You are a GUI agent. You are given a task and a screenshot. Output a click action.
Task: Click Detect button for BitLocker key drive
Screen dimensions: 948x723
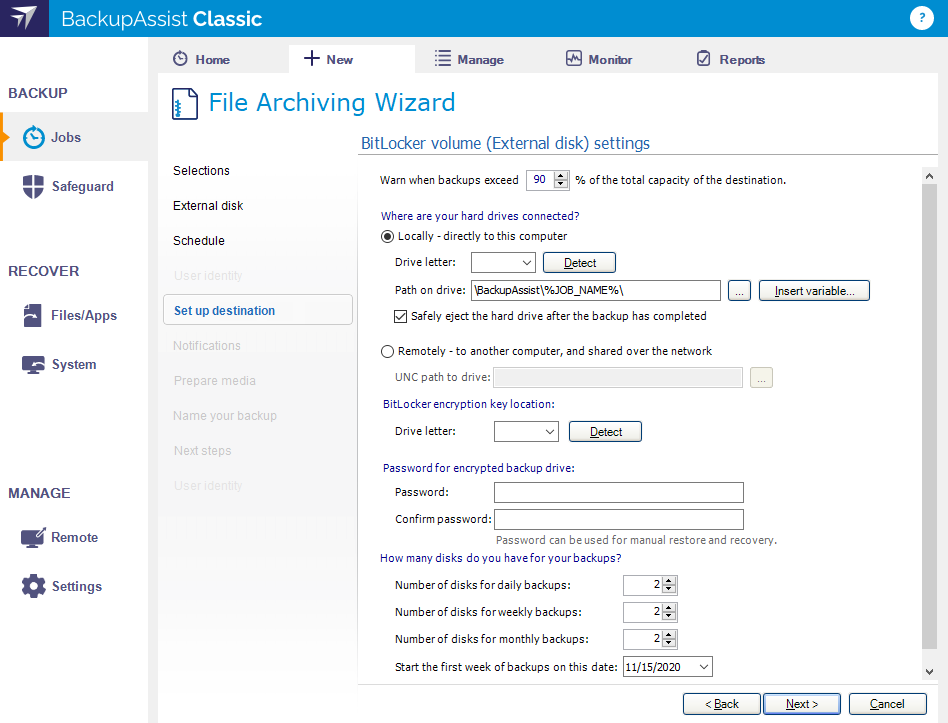(605, 432)
